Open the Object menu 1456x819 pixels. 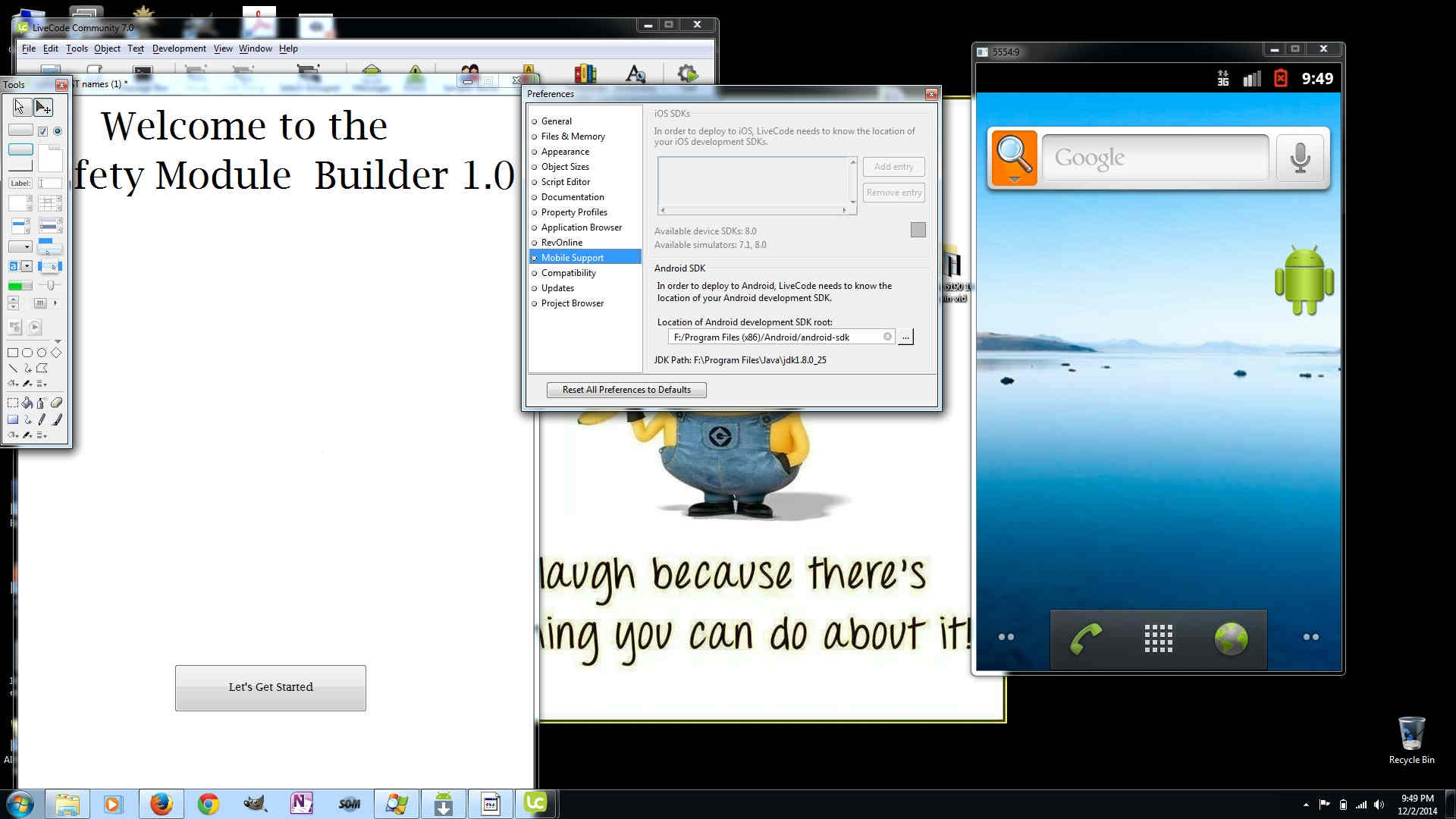pyautogui.click(x=107, y=49)
